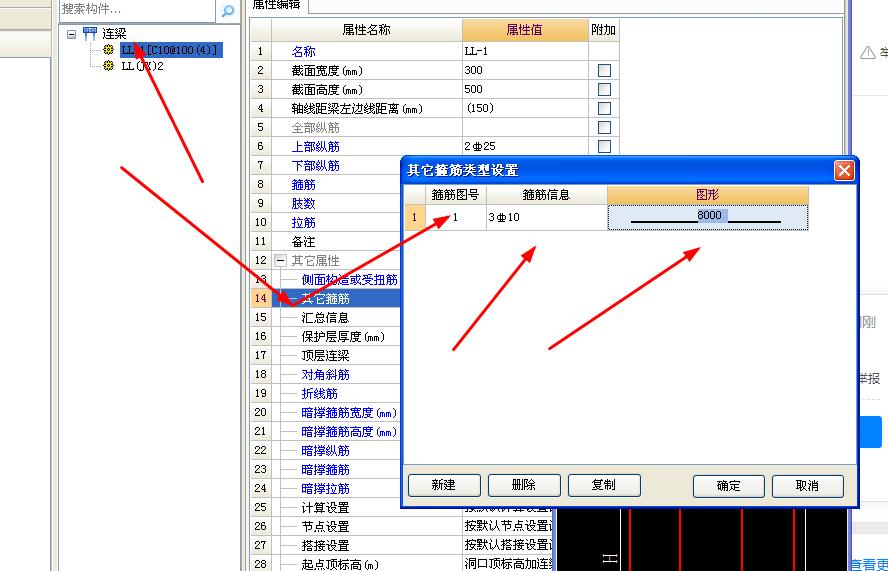
Task: Click the 属性值 column header
Action: [x=525, y=30]
